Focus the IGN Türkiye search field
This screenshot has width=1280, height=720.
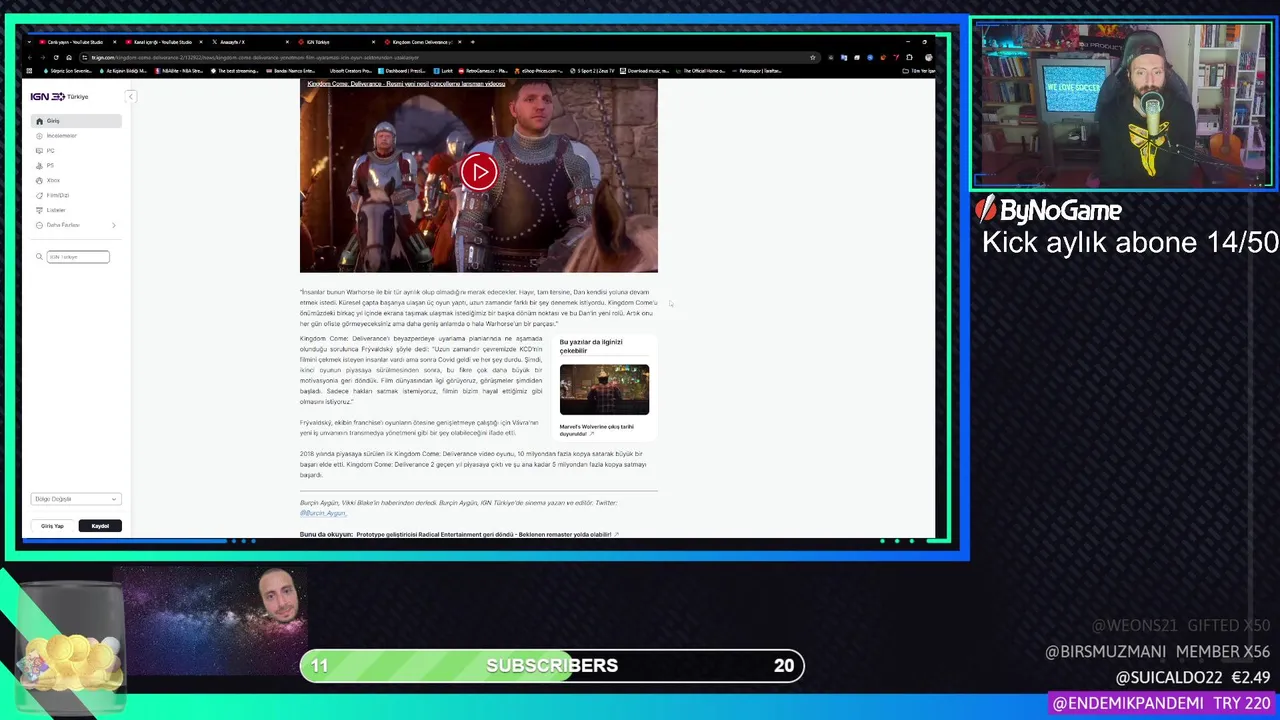78,257
